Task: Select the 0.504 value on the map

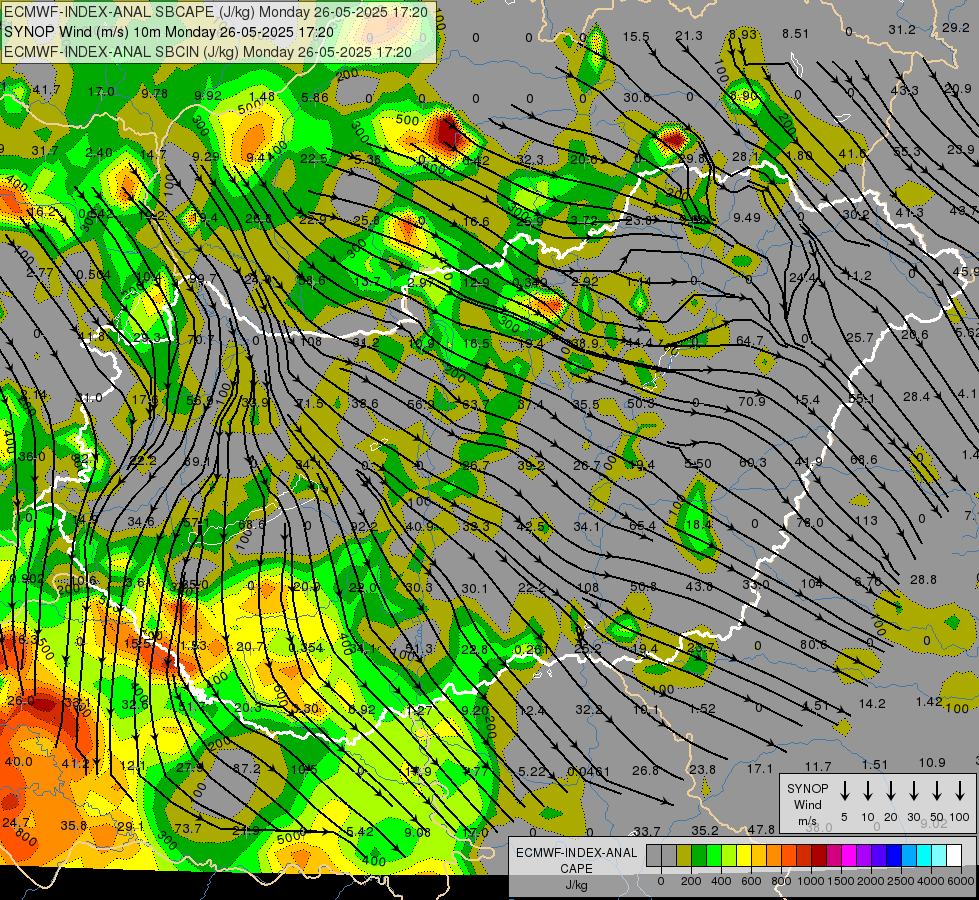Action: point(94,275)
